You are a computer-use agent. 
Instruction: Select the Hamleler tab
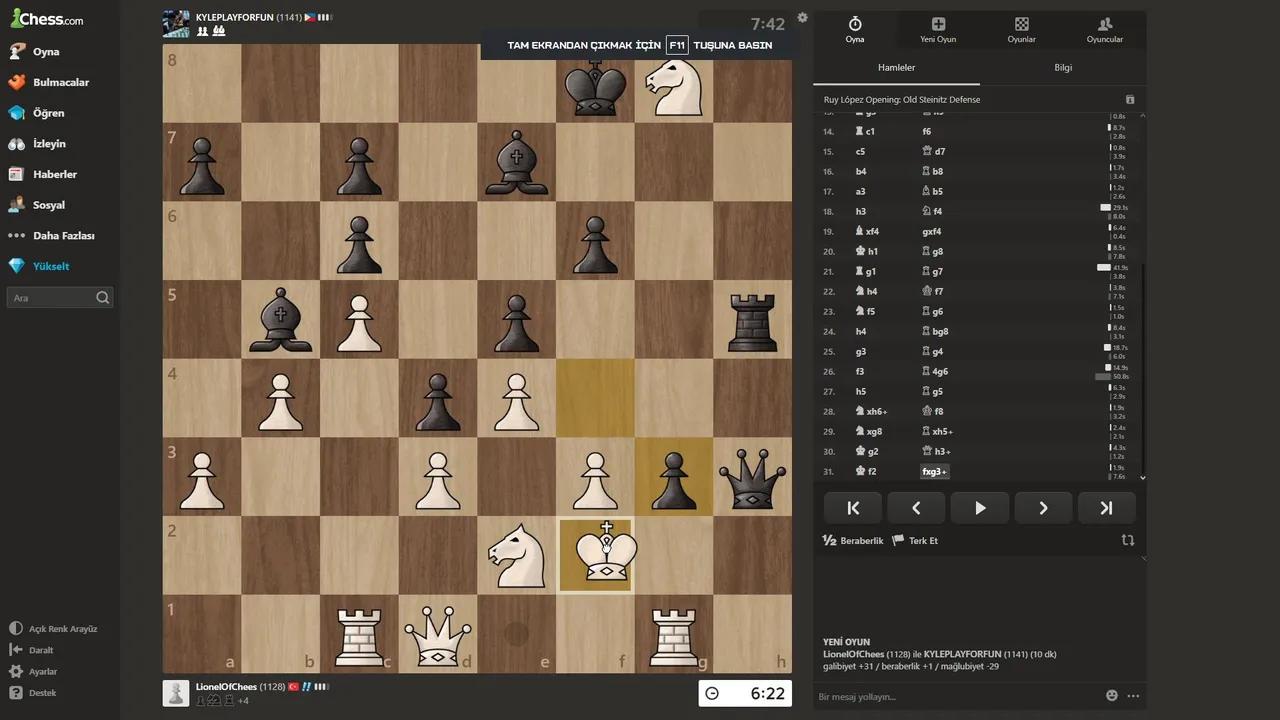click(896, 68)
